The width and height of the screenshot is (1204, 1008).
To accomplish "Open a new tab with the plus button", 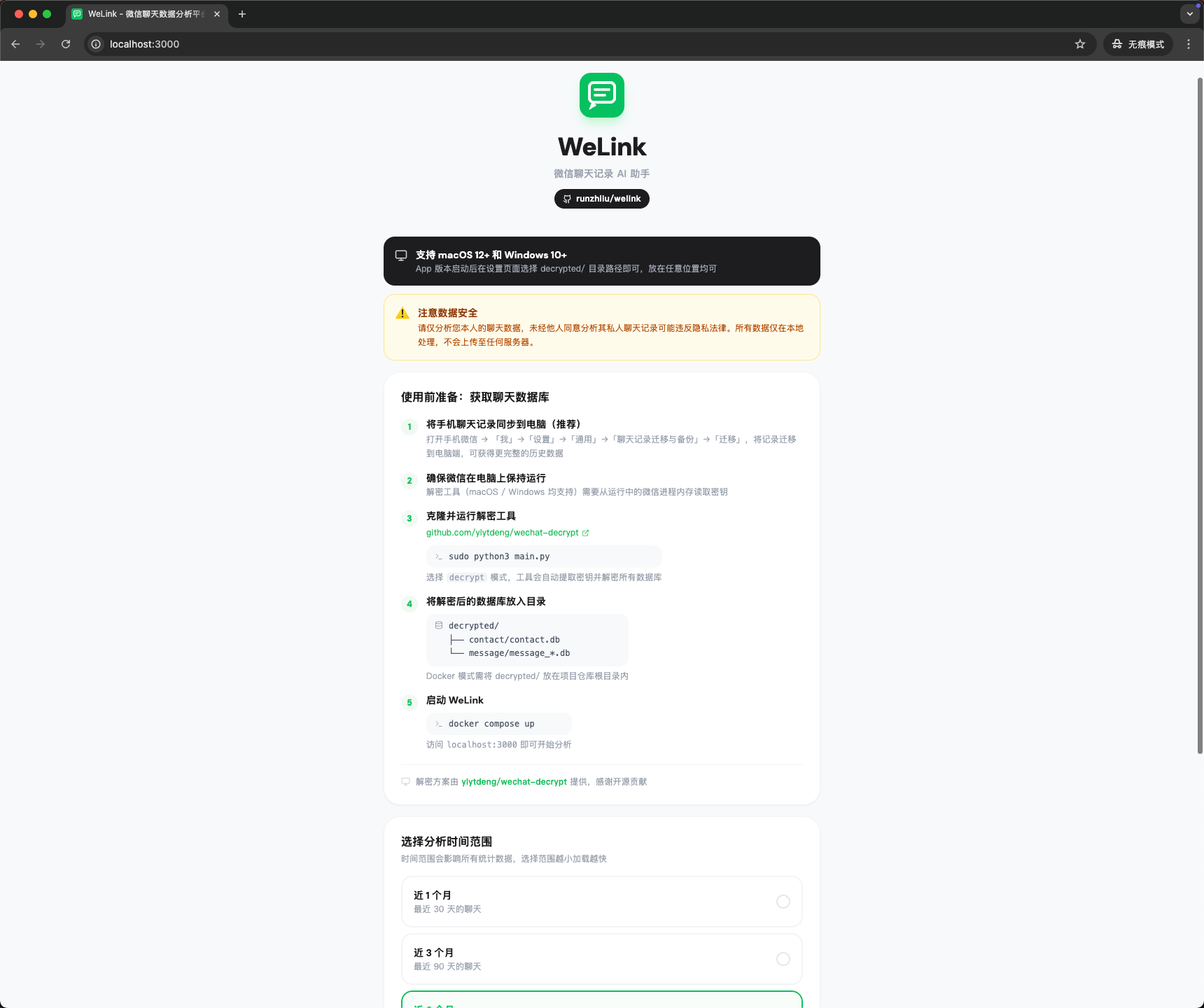I will pos(242,14).
